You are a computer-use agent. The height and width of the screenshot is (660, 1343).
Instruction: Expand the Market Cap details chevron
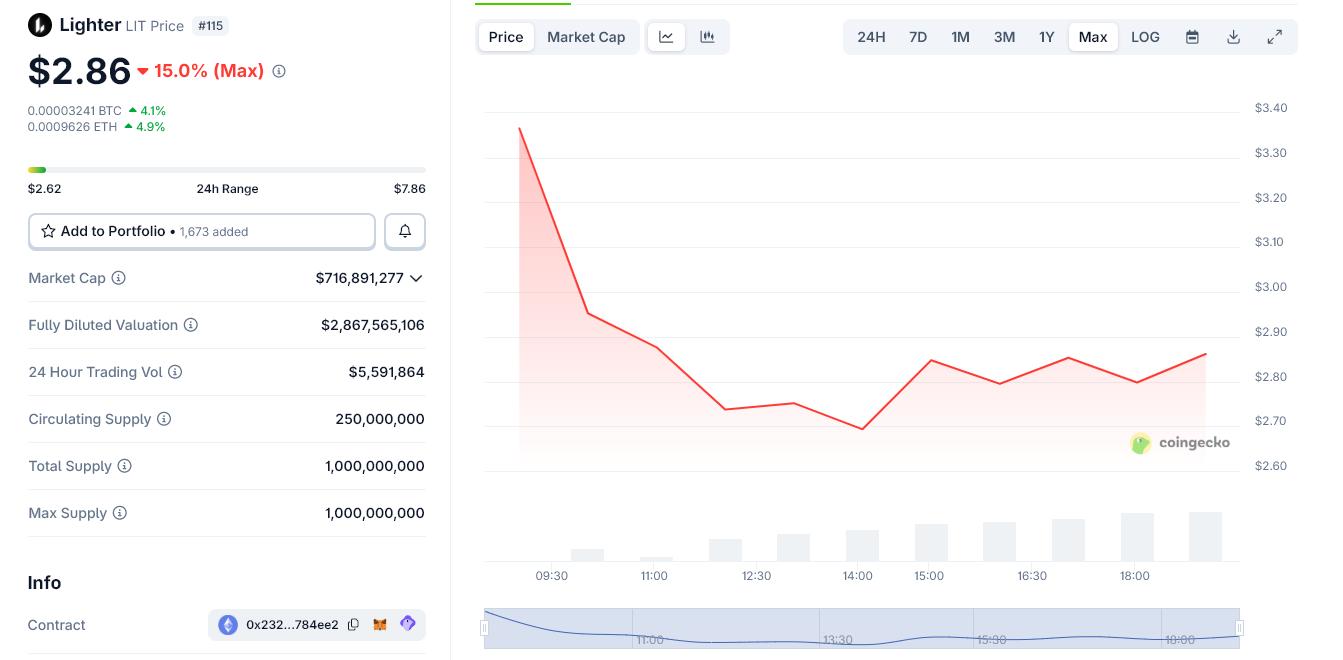(x=416, y=278)
